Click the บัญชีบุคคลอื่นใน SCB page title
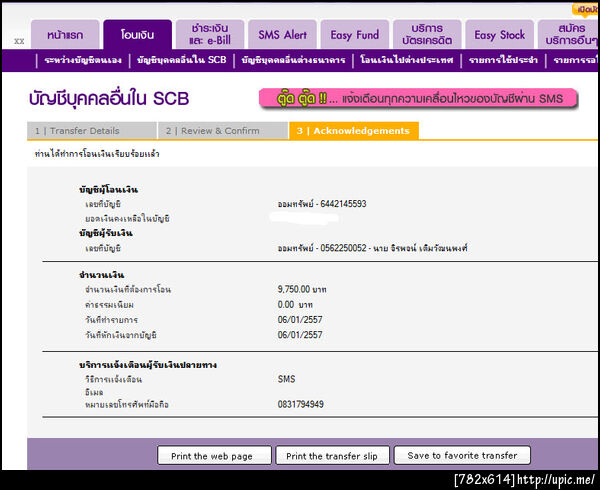Viewport: 600px width, 490px height. click(109, 98)
